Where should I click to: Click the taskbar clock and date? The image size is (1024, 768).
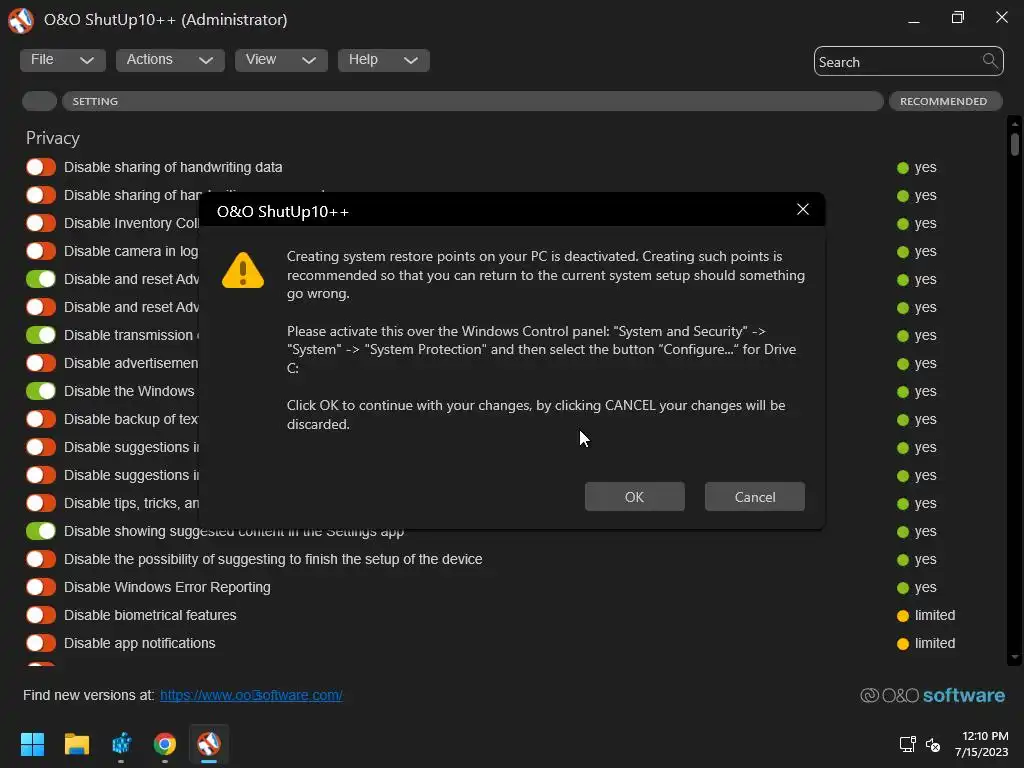click(x=982, y=744)
